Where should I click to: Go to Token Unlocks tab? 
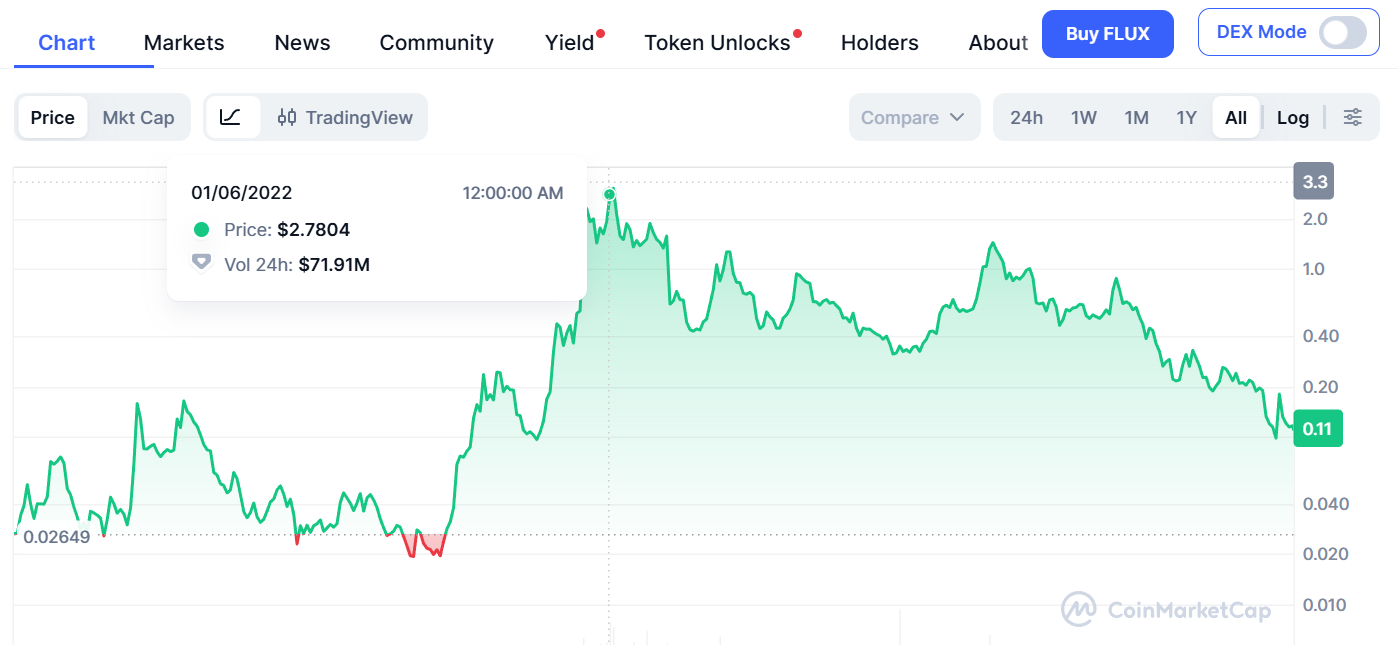(x=717, y=42)
